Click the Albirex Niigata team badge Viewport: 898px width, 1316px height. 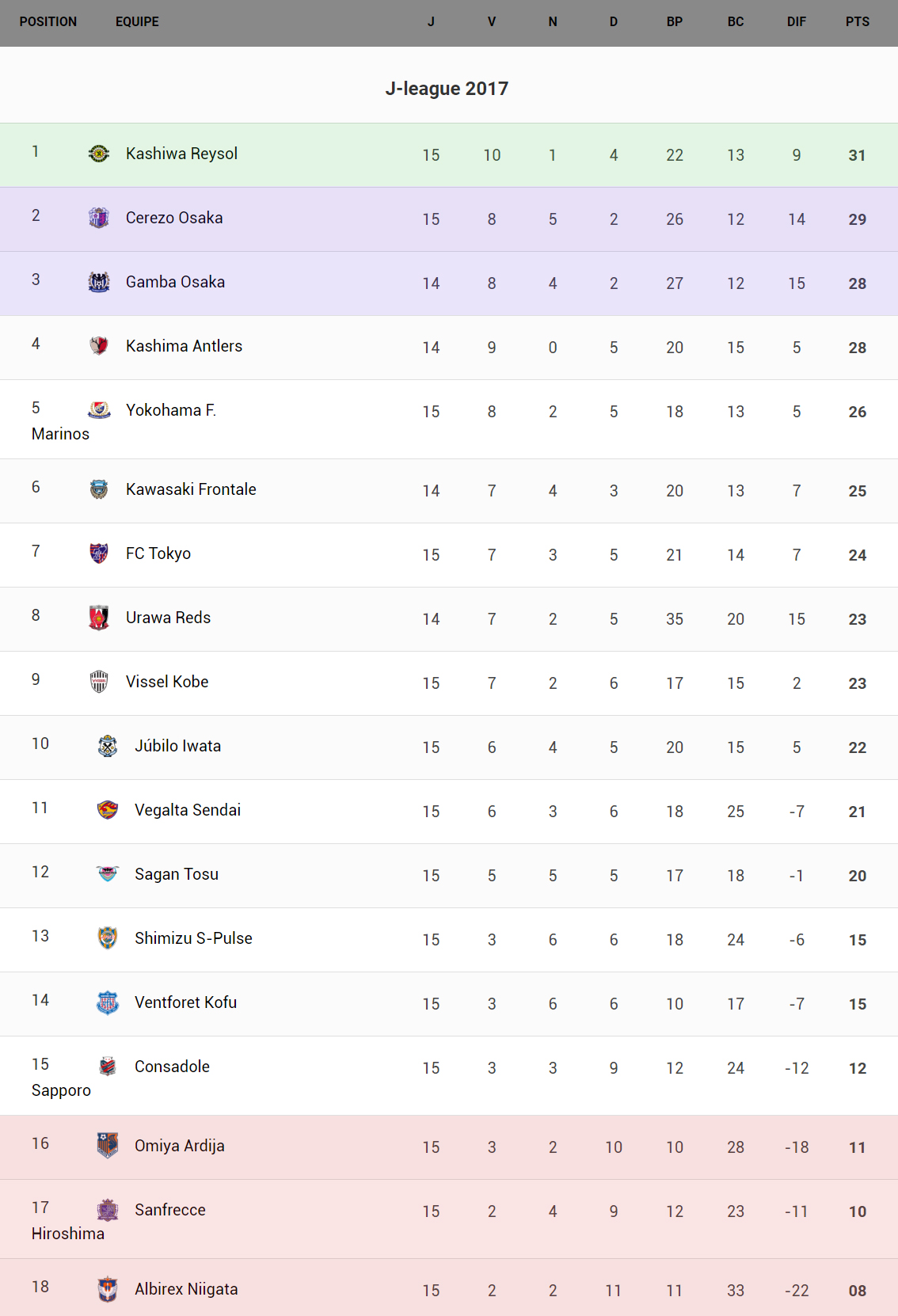point(108,1289)
